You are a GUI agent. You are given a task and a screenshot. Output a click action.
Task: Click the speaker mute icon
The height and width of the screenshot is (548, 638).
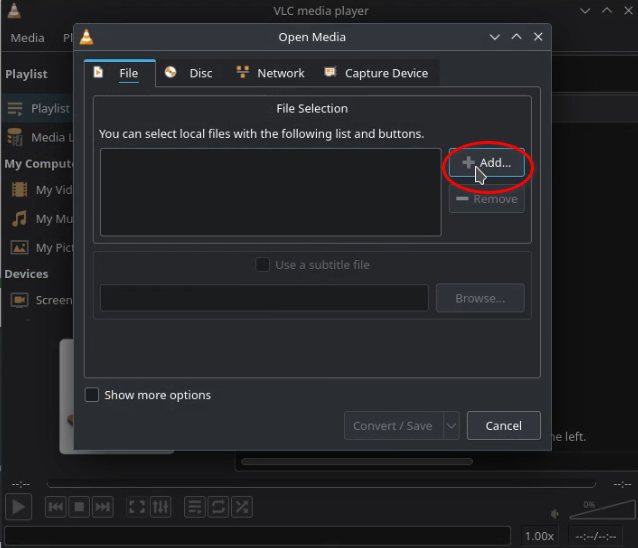(x=555, y=514)
